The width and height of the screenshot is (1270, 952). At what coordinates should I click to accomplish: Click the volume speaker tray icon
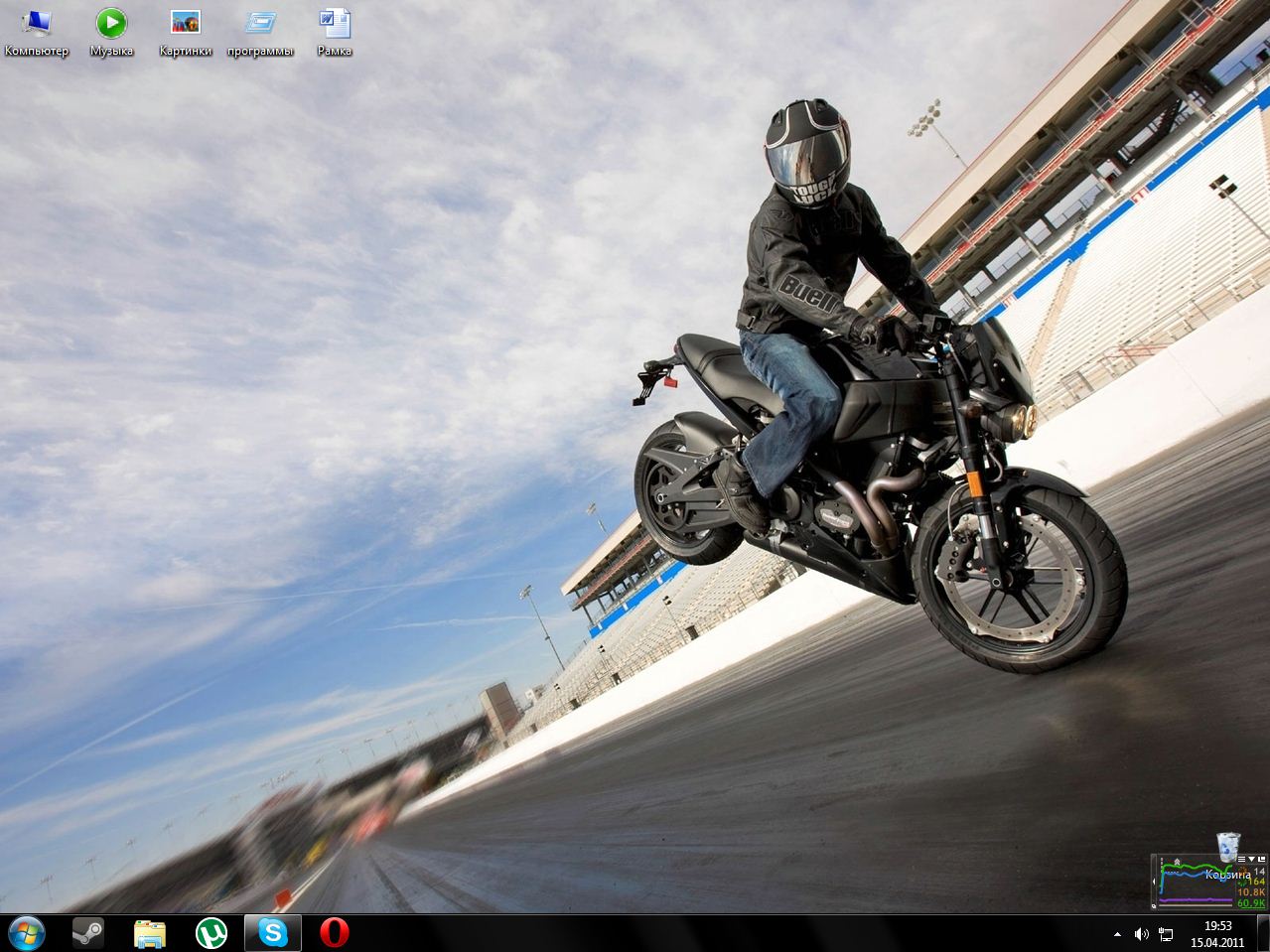point(1141,934)
